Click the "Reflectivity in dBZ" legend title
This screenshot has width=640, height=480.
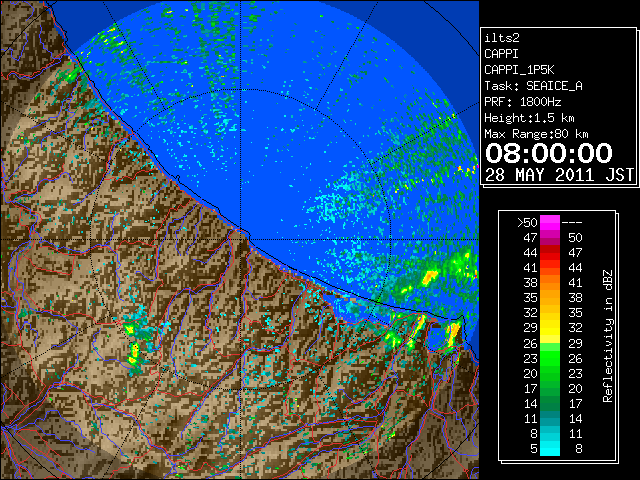(608, 336)
